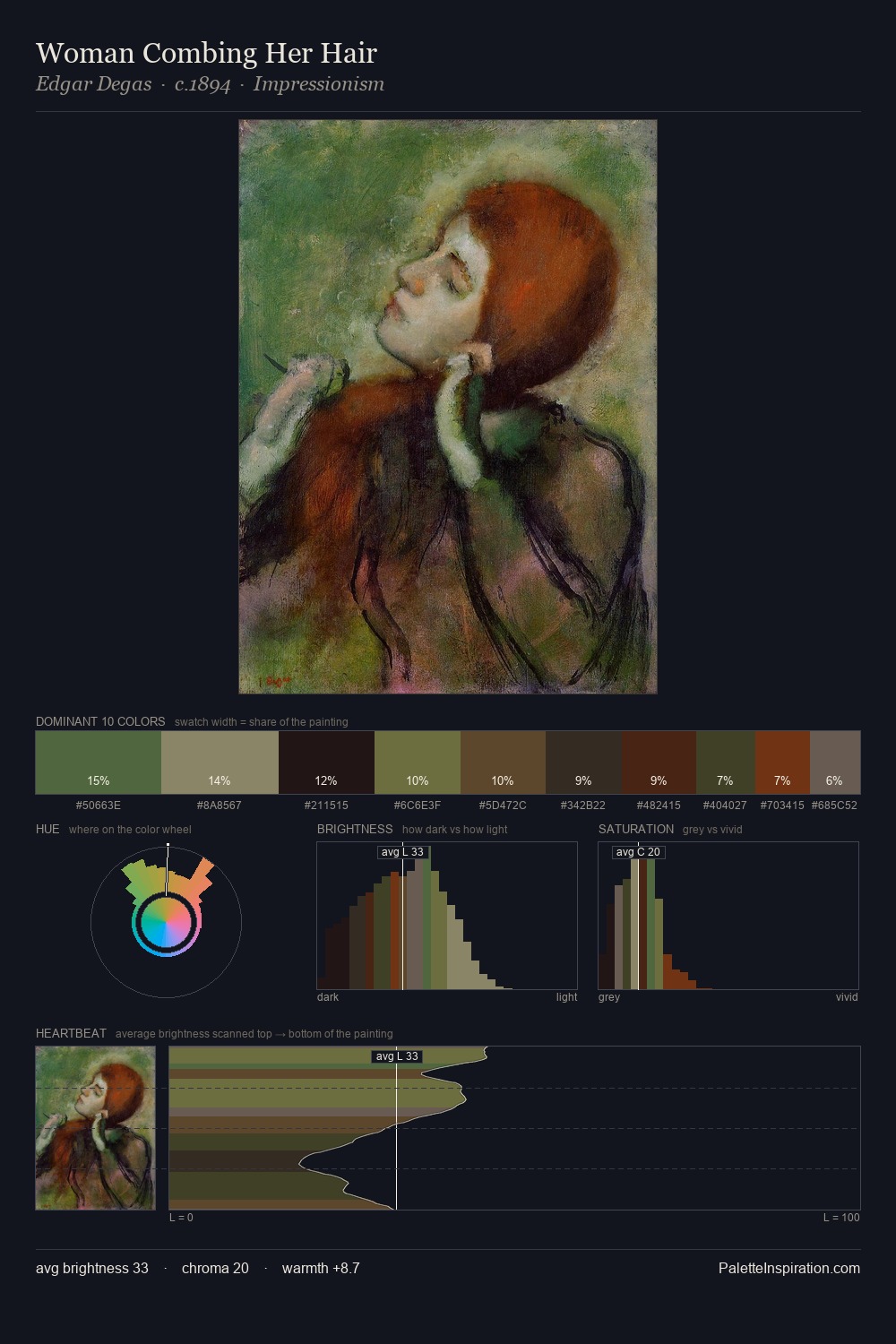This screenshot has height=1344, width=896.
Task: Click the 'avg L 33' brightness histogram label
Action: point(402,852)
